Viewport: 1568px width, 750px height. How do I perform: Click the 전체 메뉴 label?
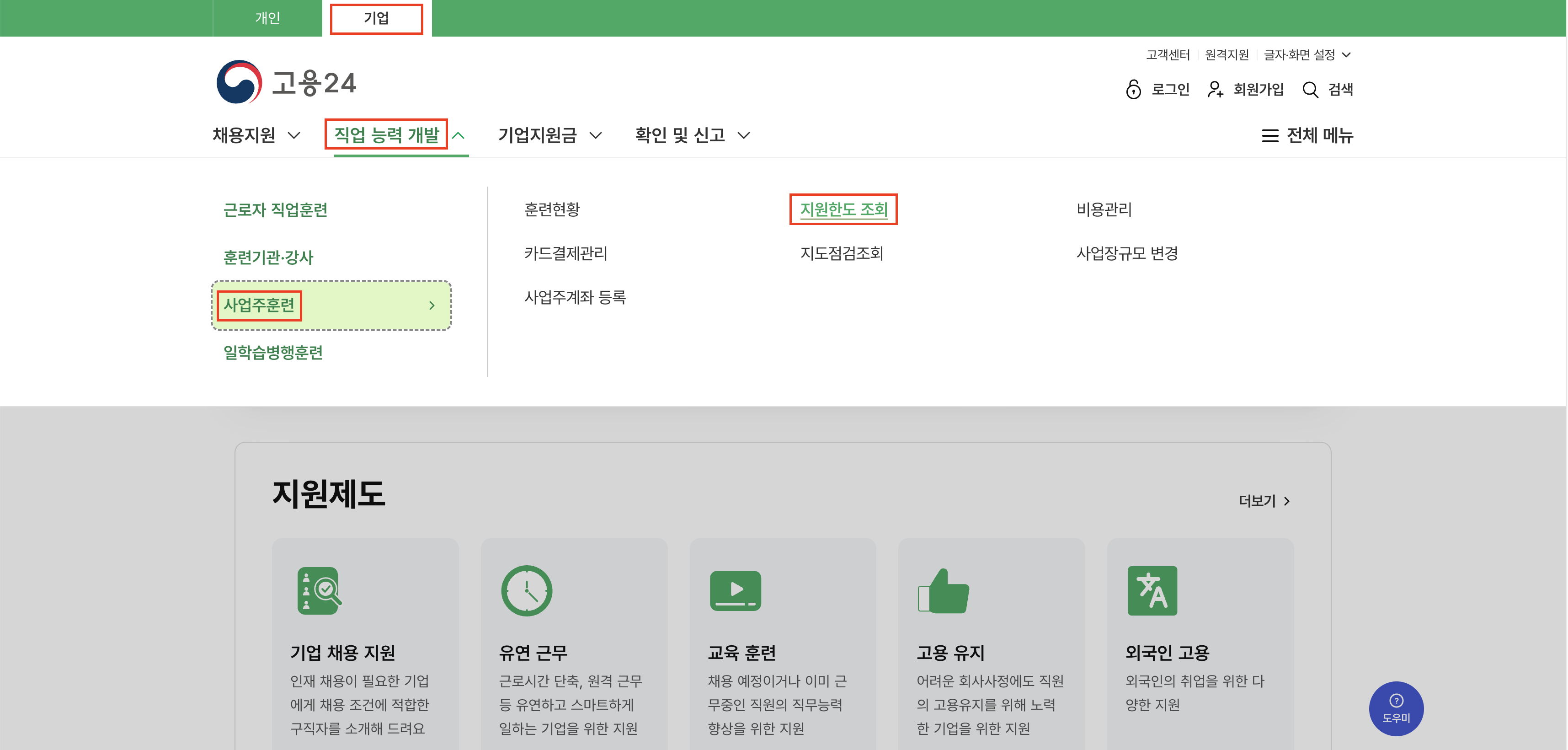pos(1320,135)
